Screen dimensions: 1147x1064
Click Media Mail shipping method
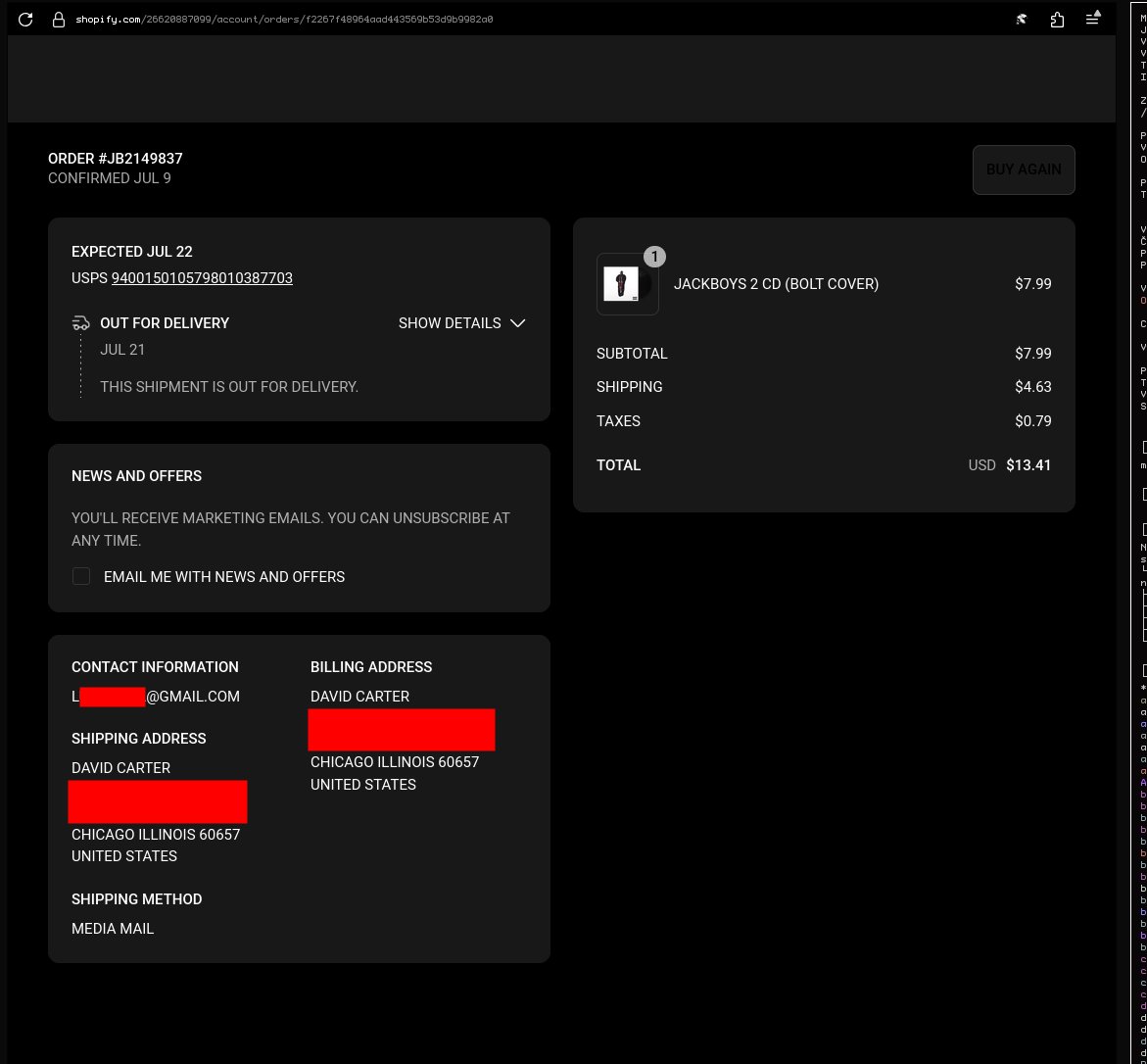coord(113,929)
